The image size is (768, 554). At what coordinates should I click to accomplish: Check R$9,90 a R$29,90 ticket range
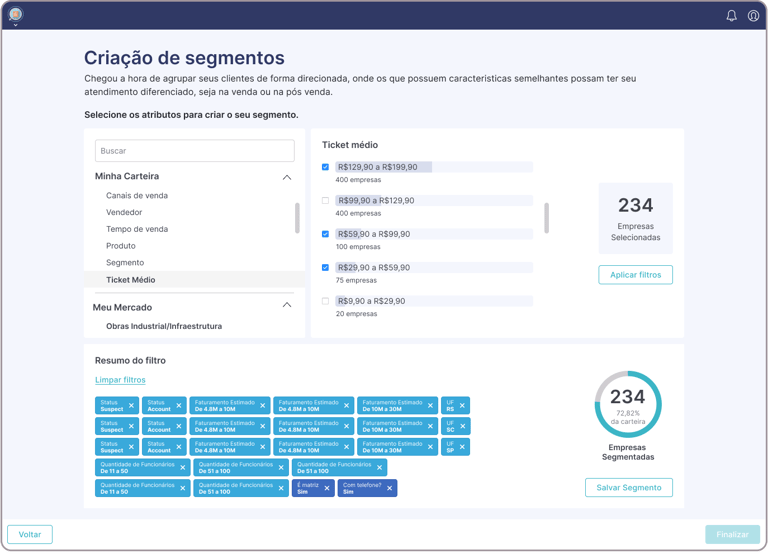pyautogui.click(x=325, y=301)
